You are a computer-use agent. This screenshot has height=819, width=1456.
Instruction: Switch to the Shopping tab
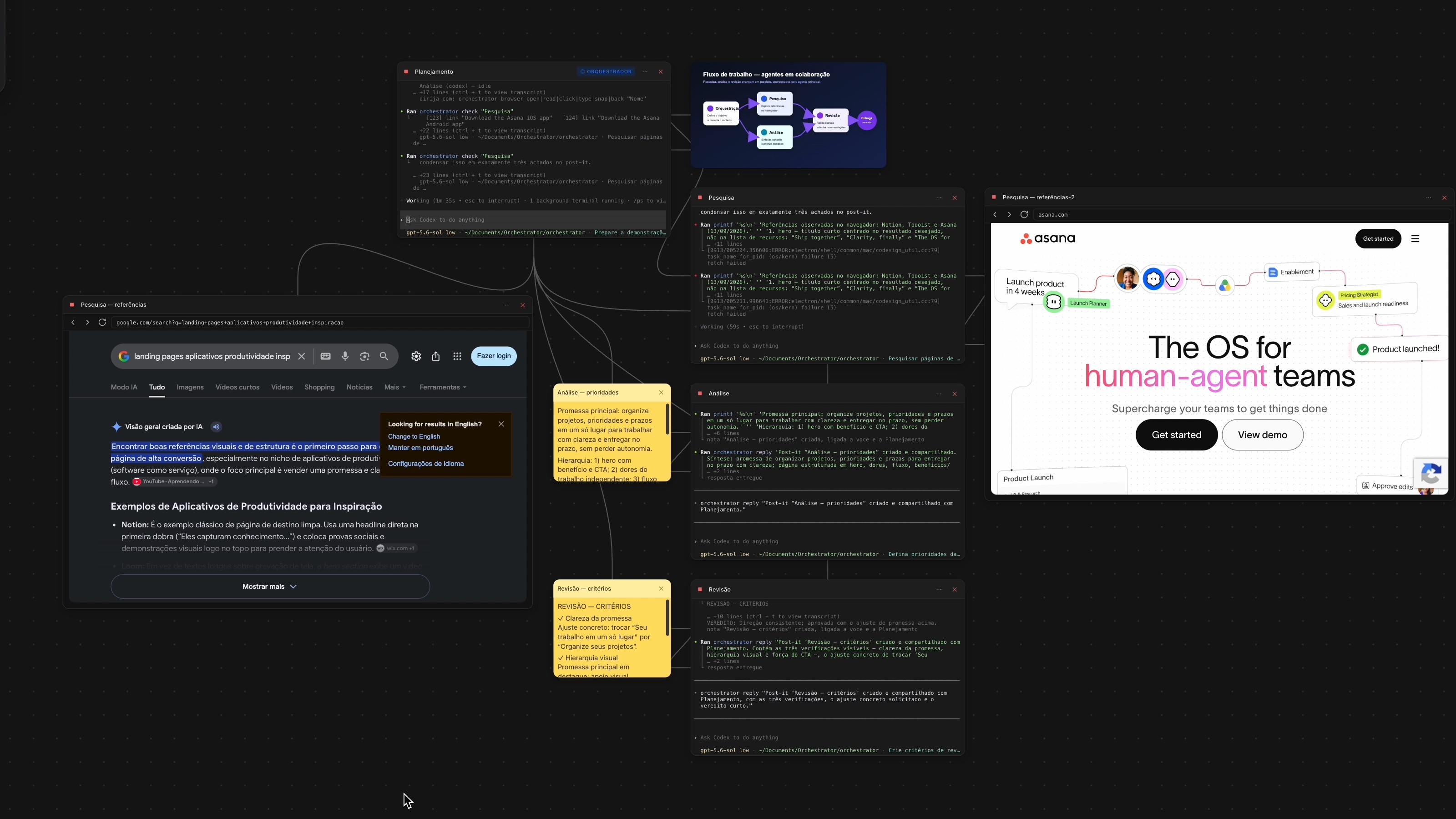319,387
